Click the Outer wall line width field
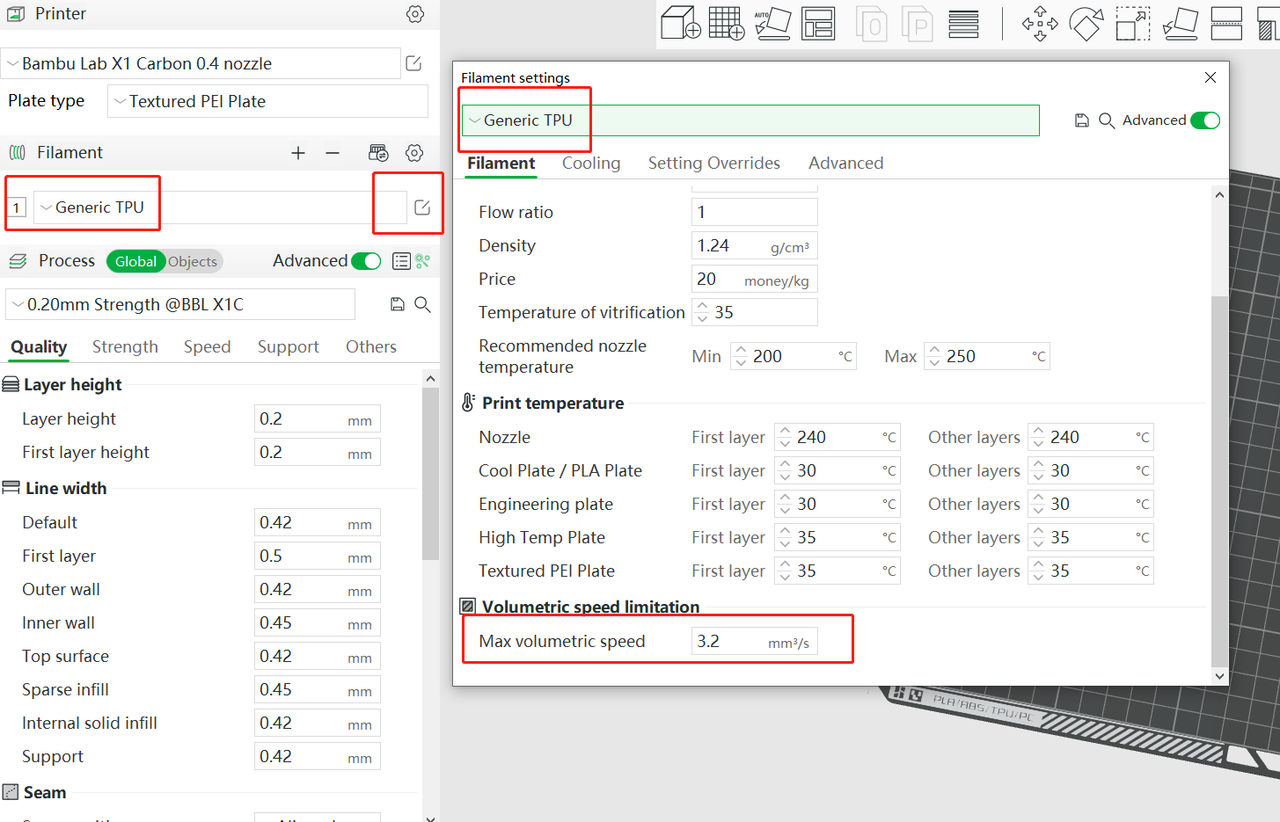 click(x=317, y=589)
